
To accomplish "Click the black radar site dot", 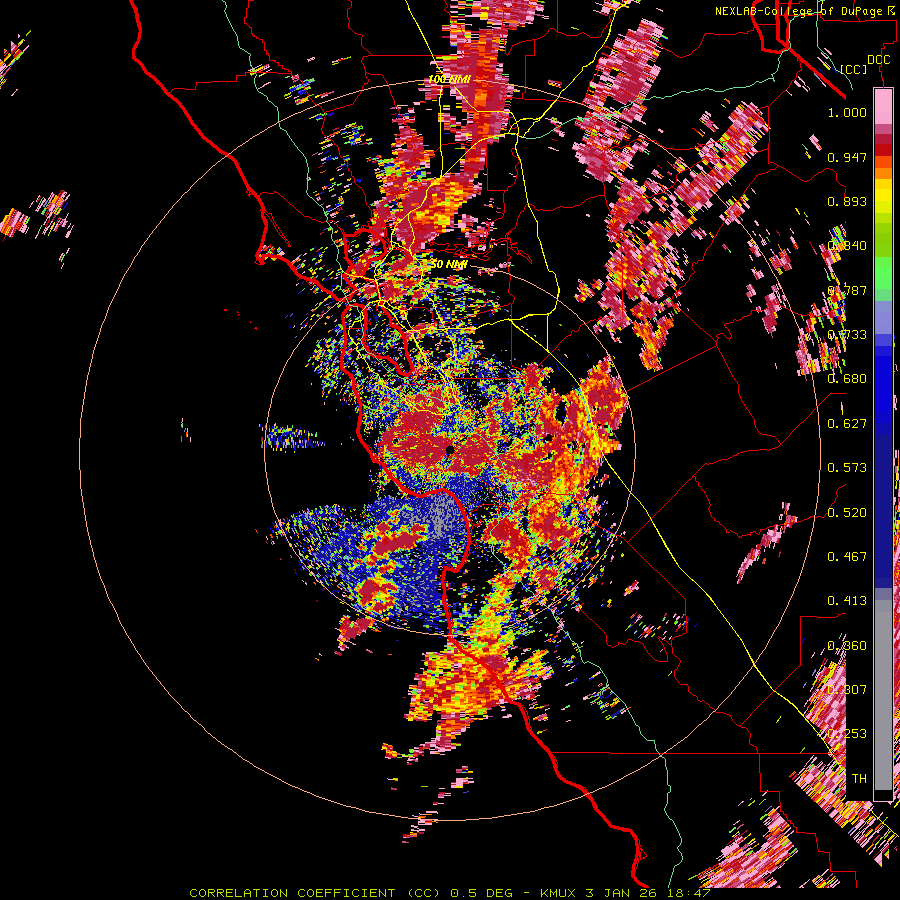I will point(450,450).
